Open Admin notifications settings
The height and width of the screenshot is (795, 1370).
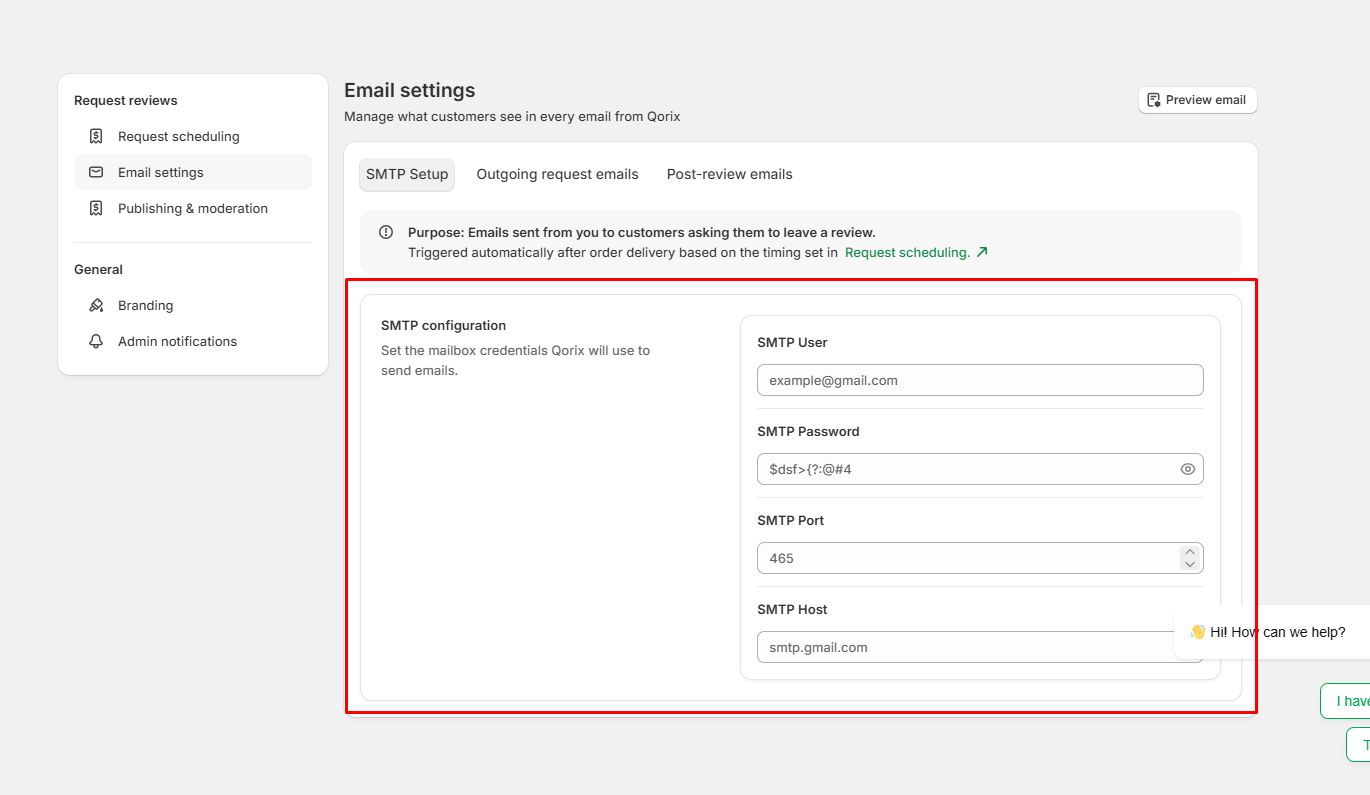point(193,341)
